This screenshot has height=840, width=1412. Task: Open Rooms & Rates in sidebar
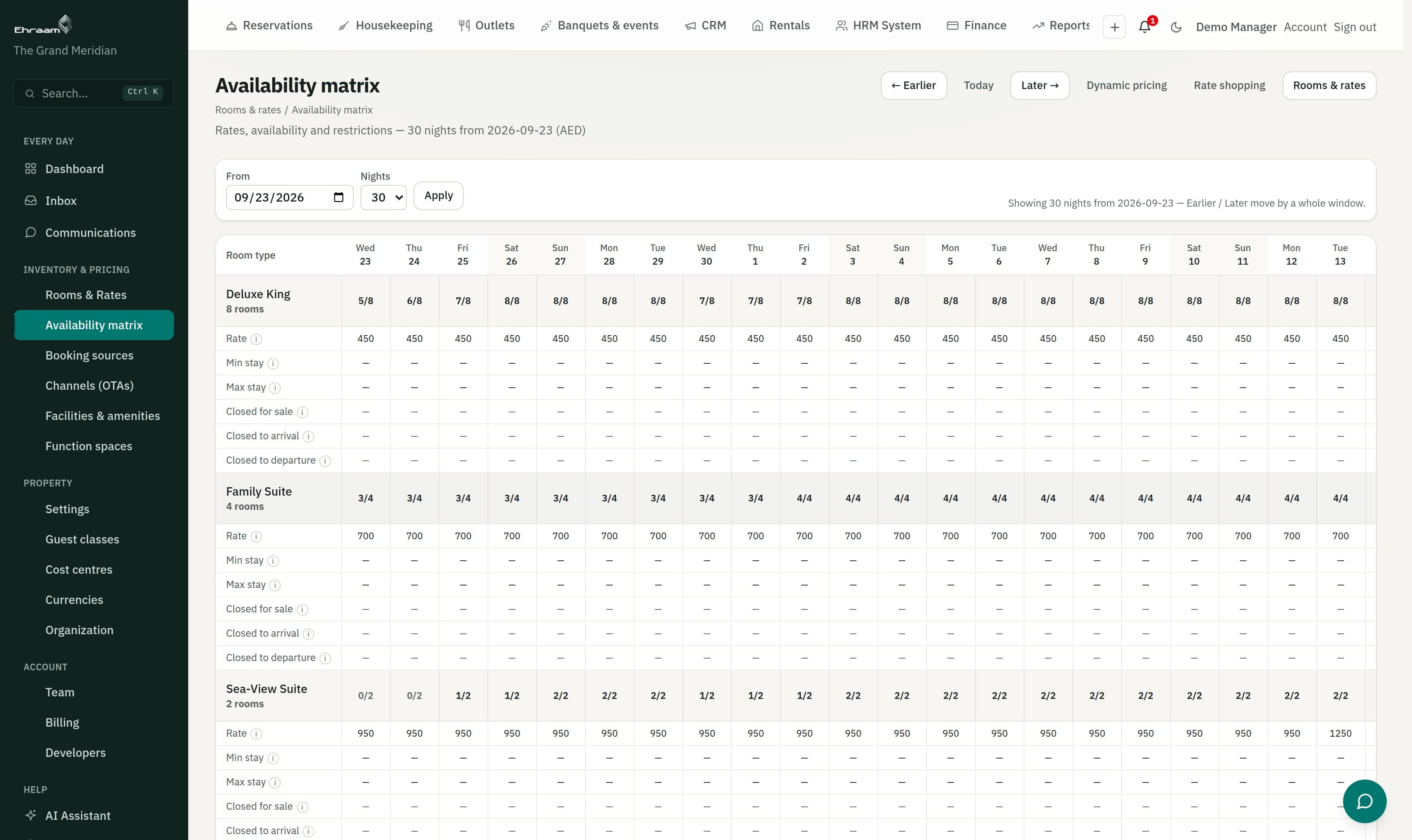click(x=93, y=295)
